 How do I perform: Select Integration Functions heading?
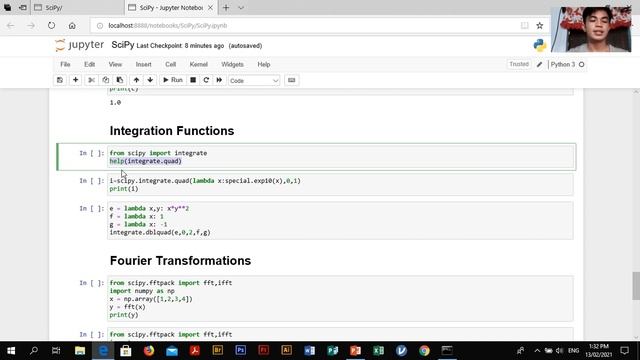pyautogui.click(x=172, y=131)
